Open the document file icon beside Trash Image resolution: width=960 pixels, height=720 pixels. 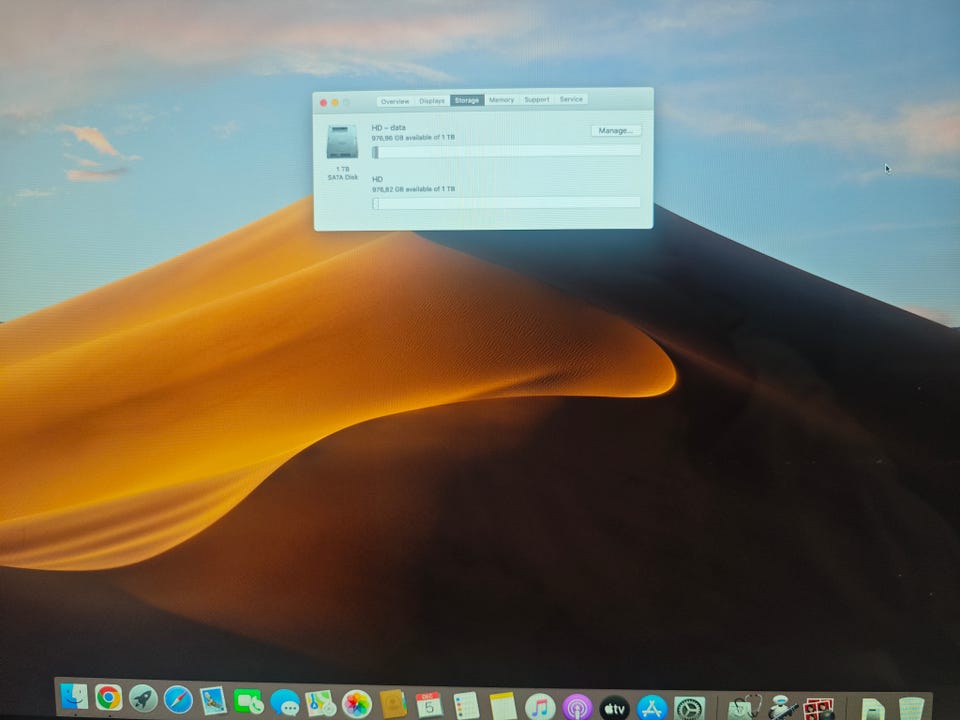click(x=872, y=710)
